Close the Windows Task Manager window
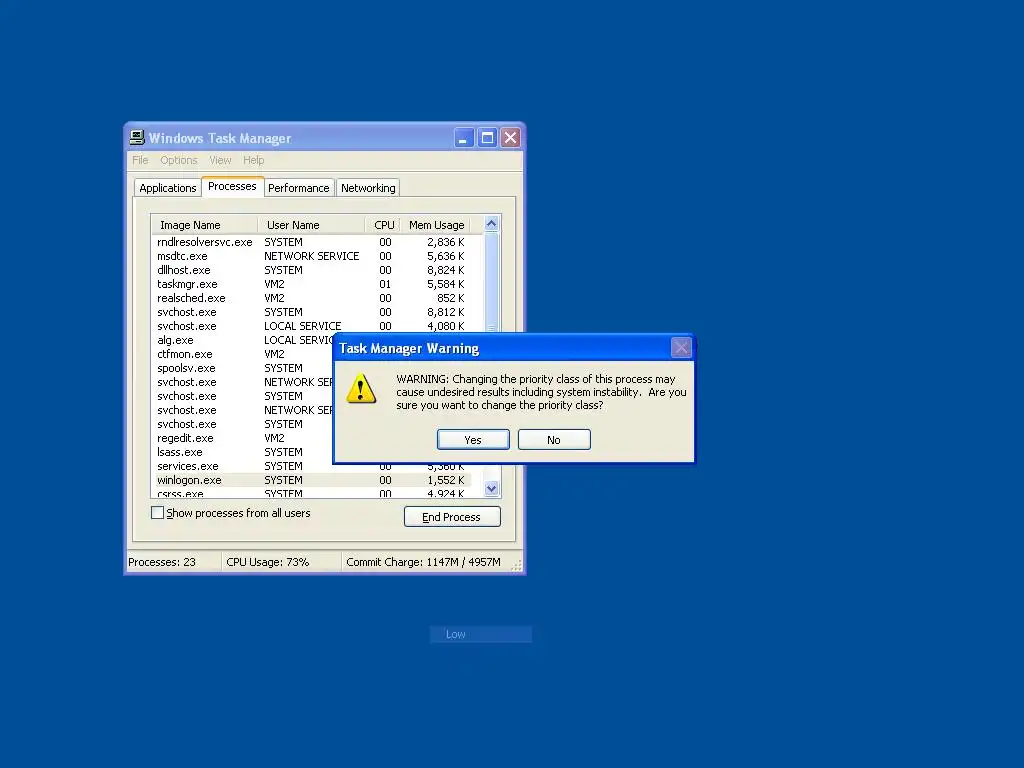The width and height of the screenshot is (1024, 768). (511, 137)
